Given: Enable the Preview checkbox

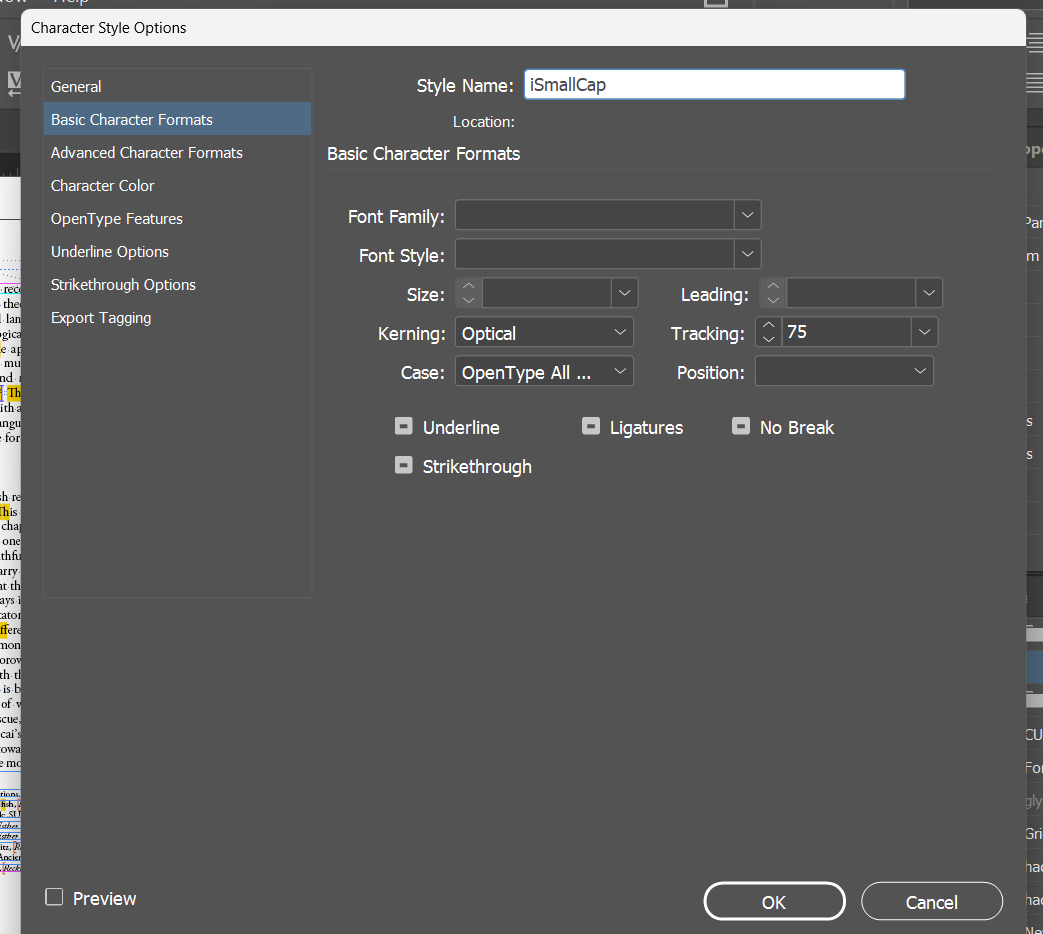Looking at the screenshot, I should [x=54, y=897].
